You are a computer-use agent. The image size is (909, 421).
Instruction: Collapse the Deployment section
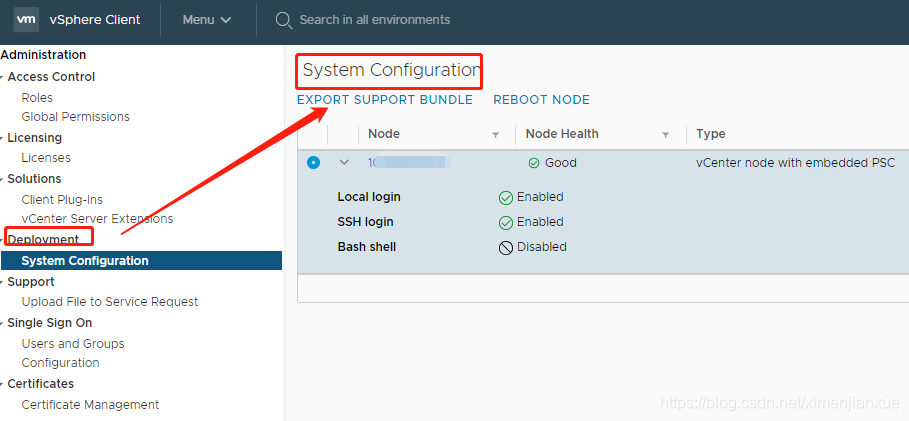click(2, 240)
